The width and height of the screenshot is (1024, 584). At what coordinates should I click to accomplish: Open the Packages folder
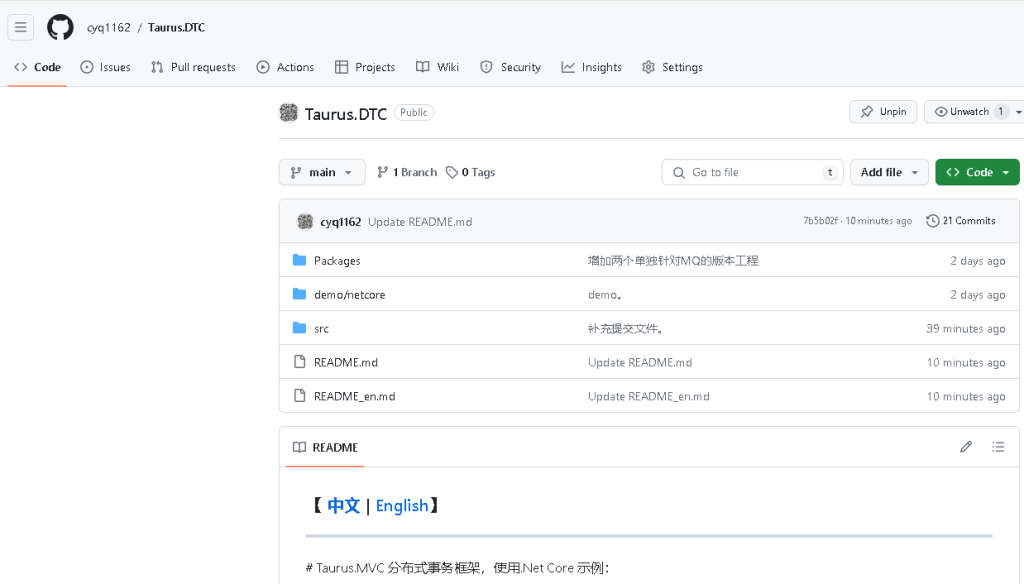(x=337, y=261)
